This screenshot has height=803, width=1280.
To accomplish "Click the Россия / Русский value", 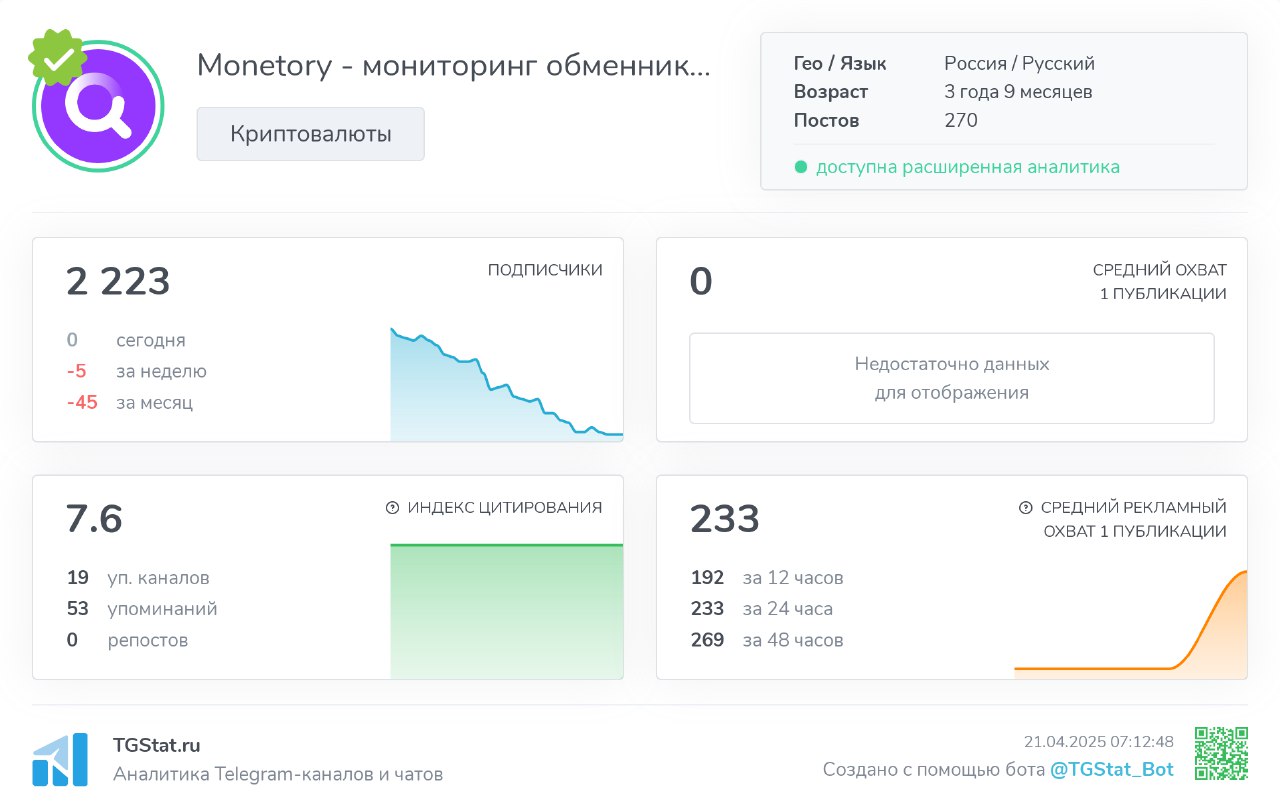I will [1019, 64].
